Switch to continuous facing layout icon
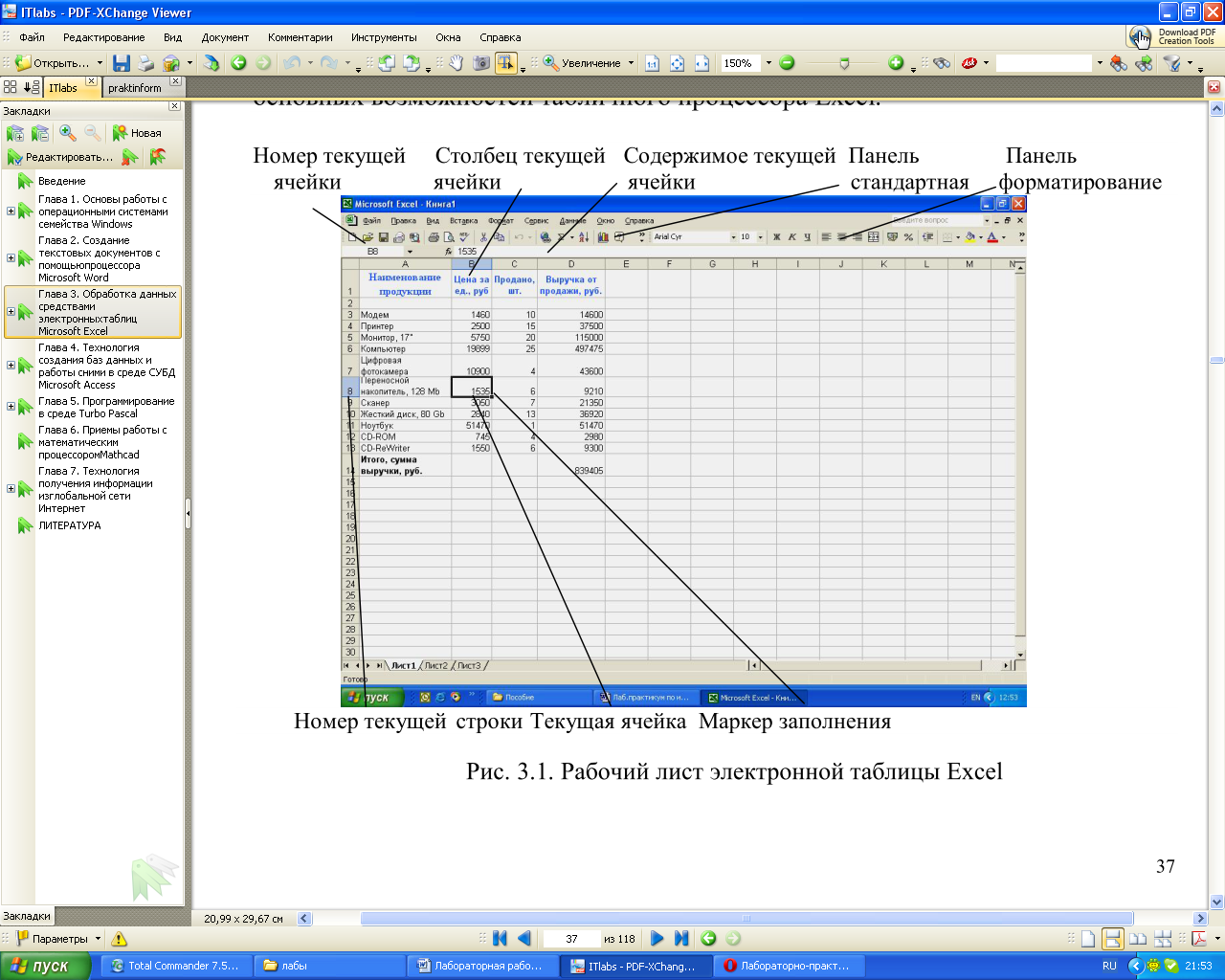Screen dimensions: 1225x980 coord(1163,939)
